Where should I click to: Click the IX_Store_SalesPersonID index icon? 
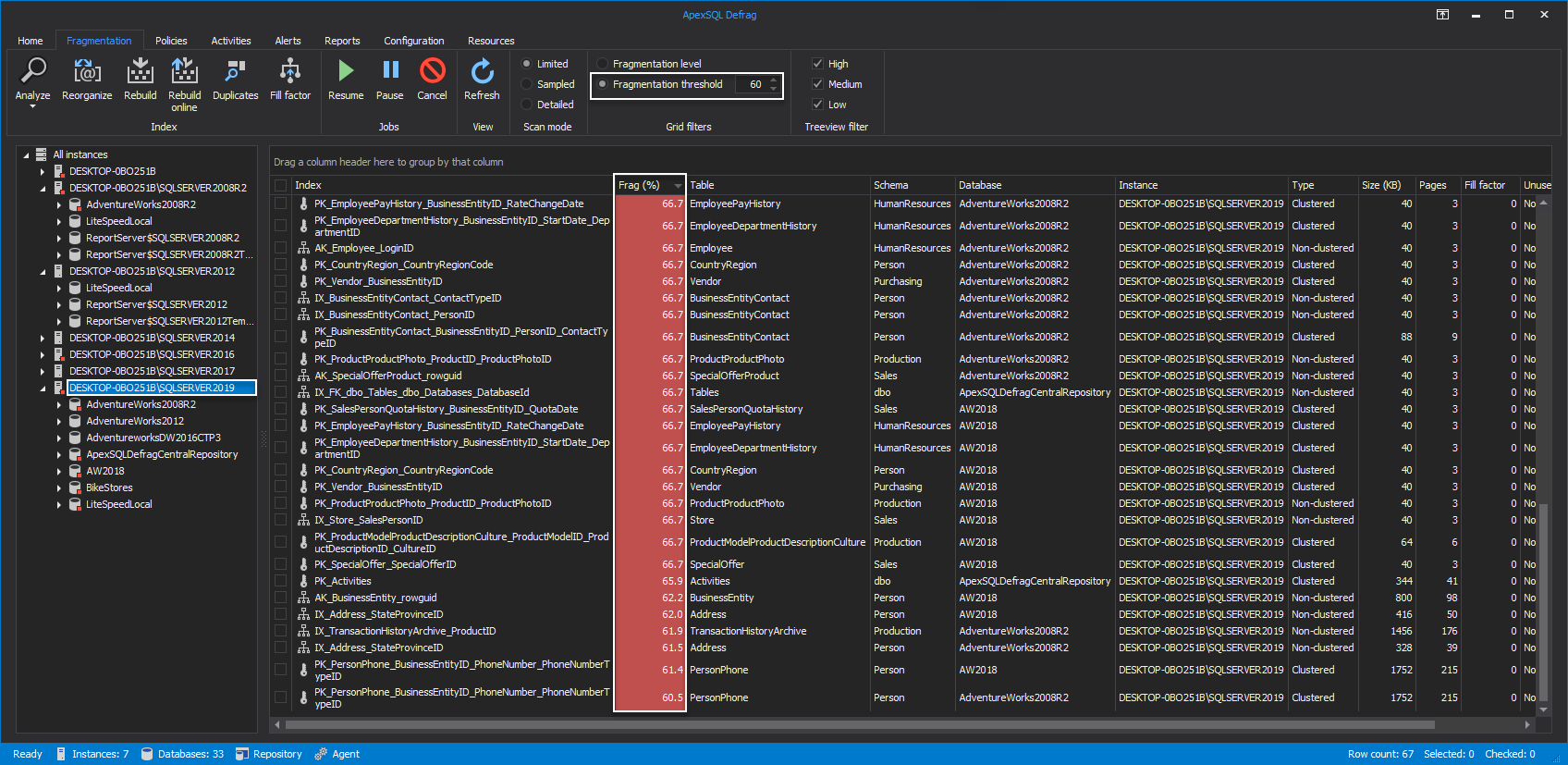(303, 520)
